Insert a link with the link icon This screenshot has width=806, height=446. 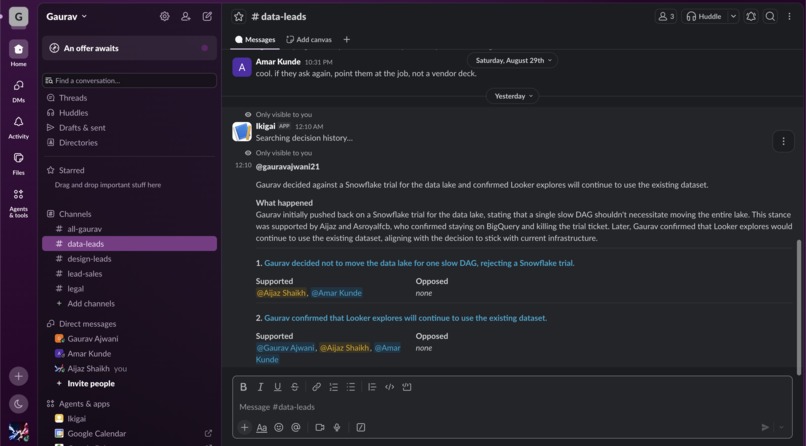(316, 387)
